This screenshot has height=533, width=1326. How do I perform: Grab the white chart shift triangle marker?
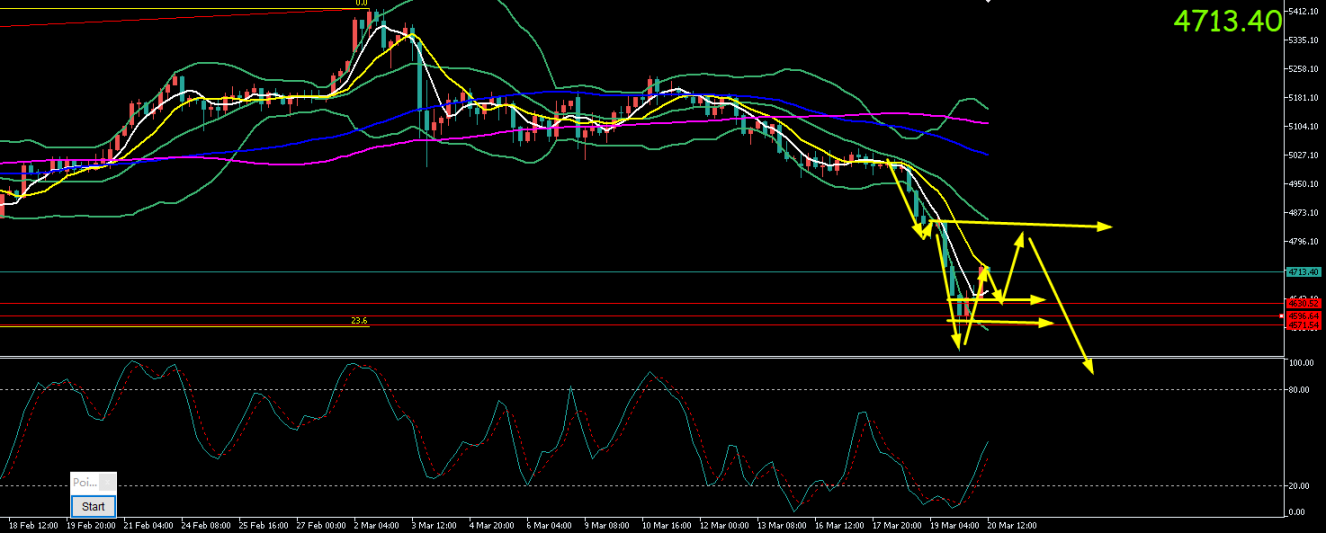(x=988, y=2)
